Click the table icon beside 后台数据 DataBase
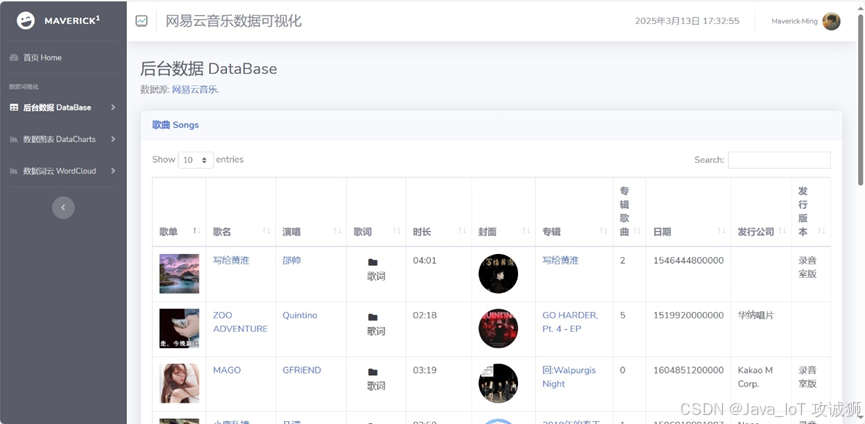The height and width of the screenshot is (424, 865). pyautogui.click(x=14, y=108)
